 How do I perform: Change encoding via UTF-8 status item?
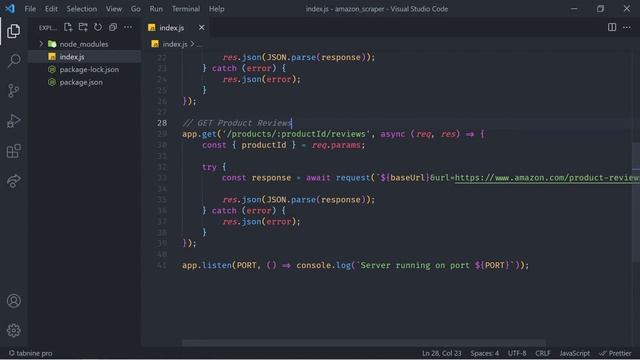click(517, 353)
